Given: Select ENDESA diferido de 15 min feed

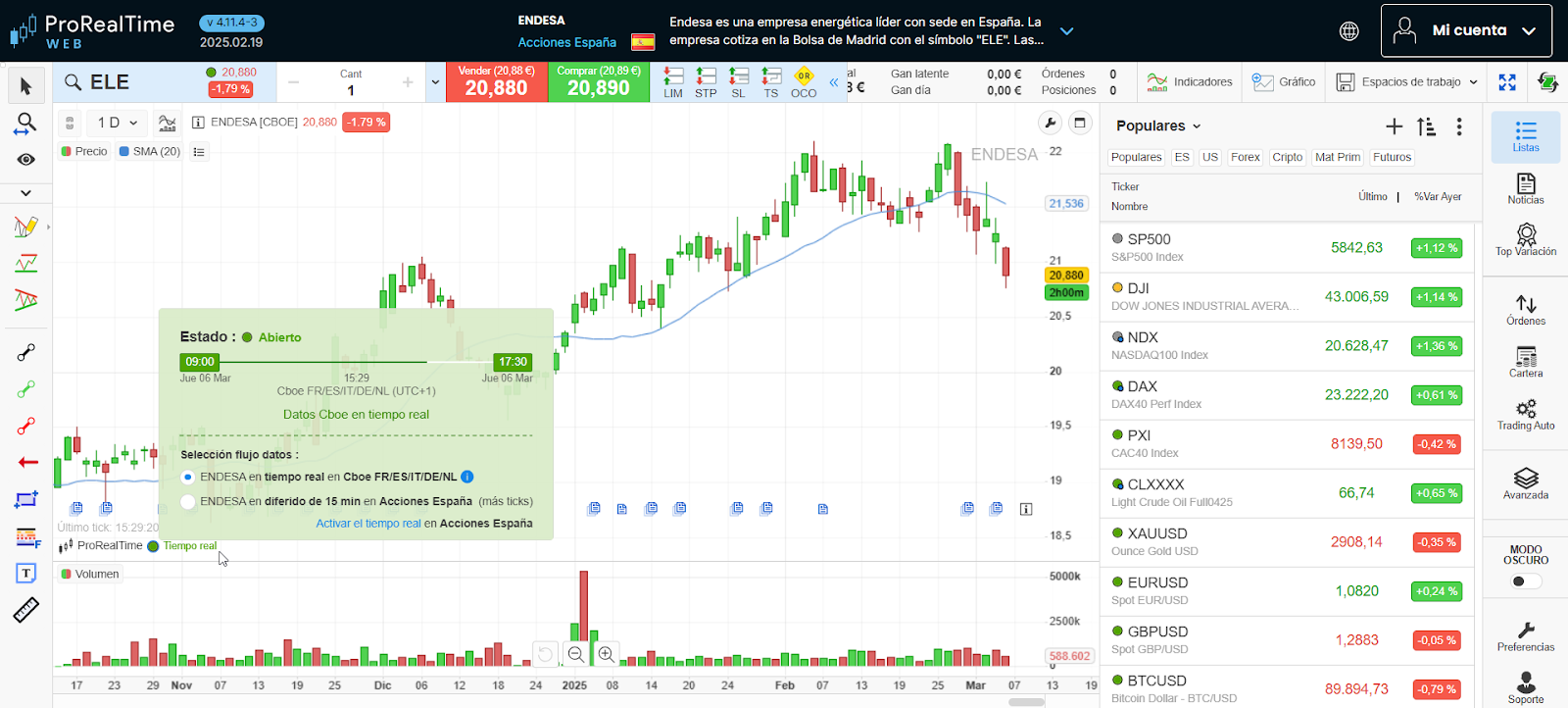Looking at the screenshot, I should point(188,501).
